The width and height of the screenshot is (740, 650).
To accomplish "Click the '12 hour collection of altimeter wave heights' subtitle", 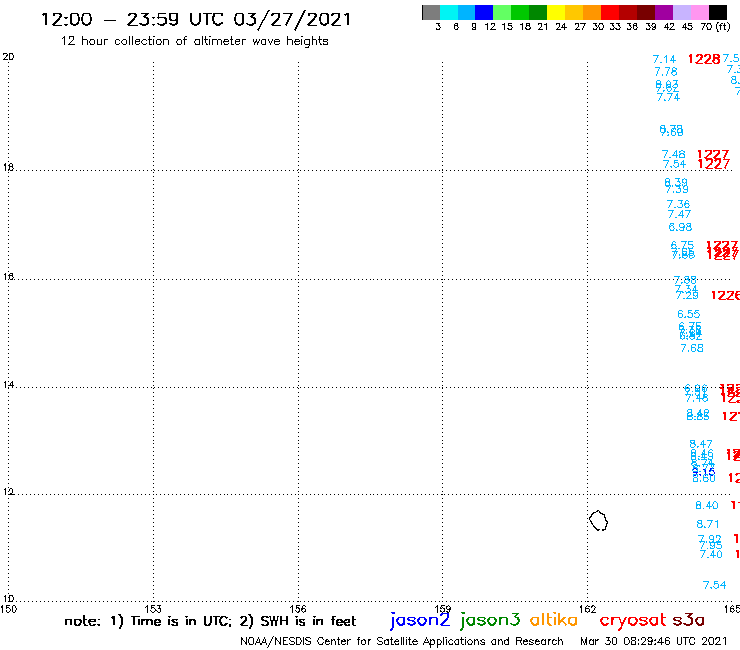I will click(194, 41).
